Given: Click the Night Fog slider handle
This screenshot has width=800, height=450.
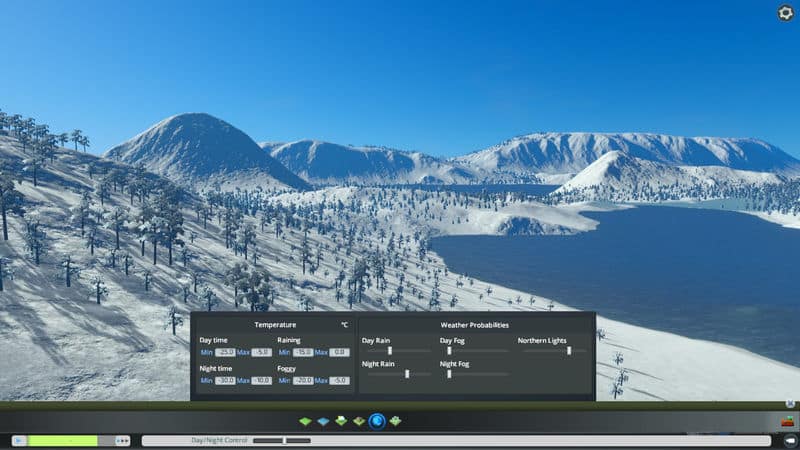Looking at the screenshot, I should (x=449, y=374).
